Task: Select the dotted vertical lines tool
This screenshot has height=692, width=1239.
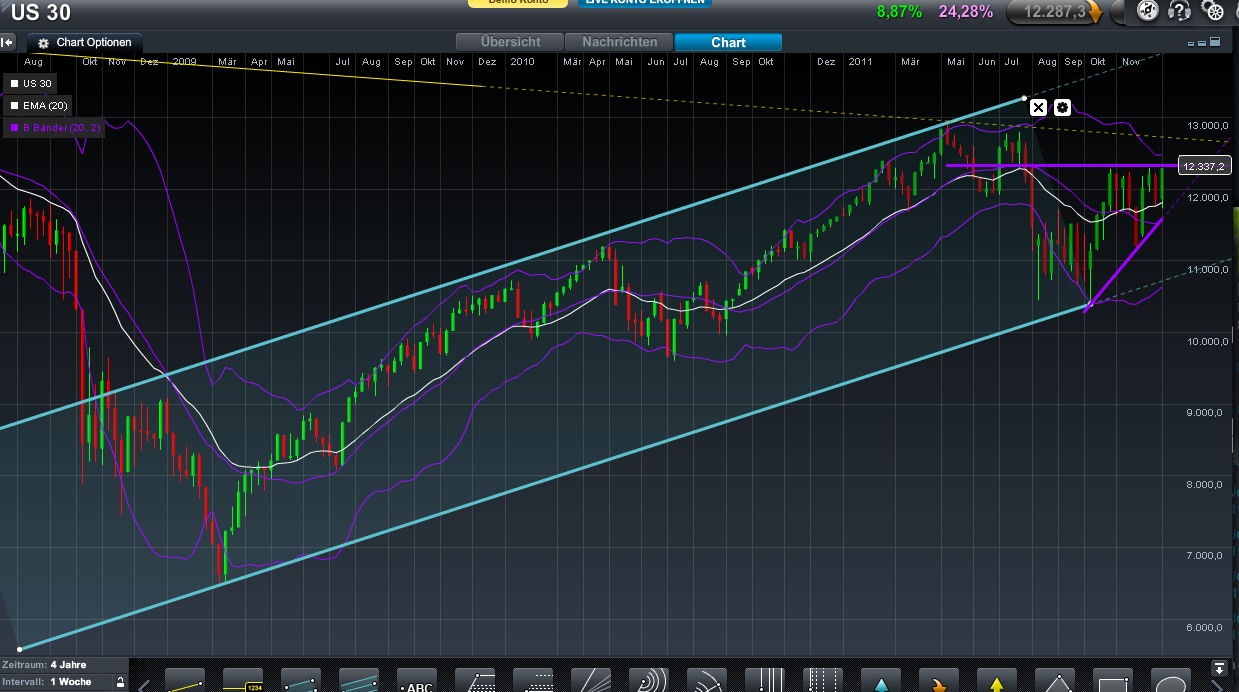Action: (823, 680)
